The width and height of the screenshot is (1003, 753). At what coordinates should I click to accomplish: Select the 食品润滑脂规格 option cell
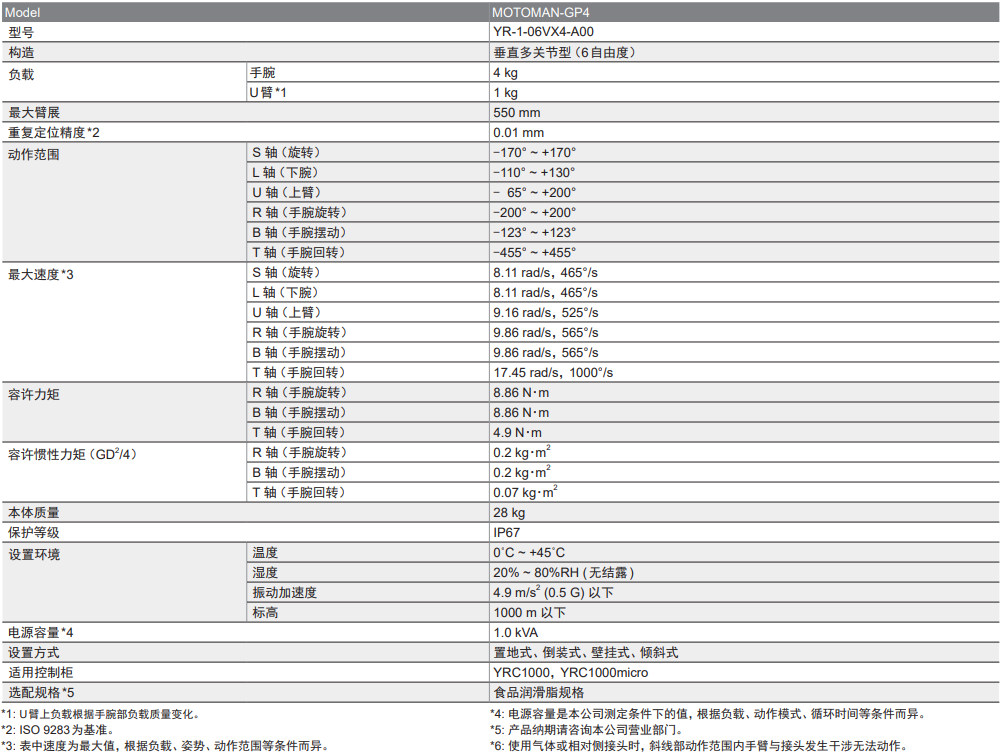tap(538, 693)
